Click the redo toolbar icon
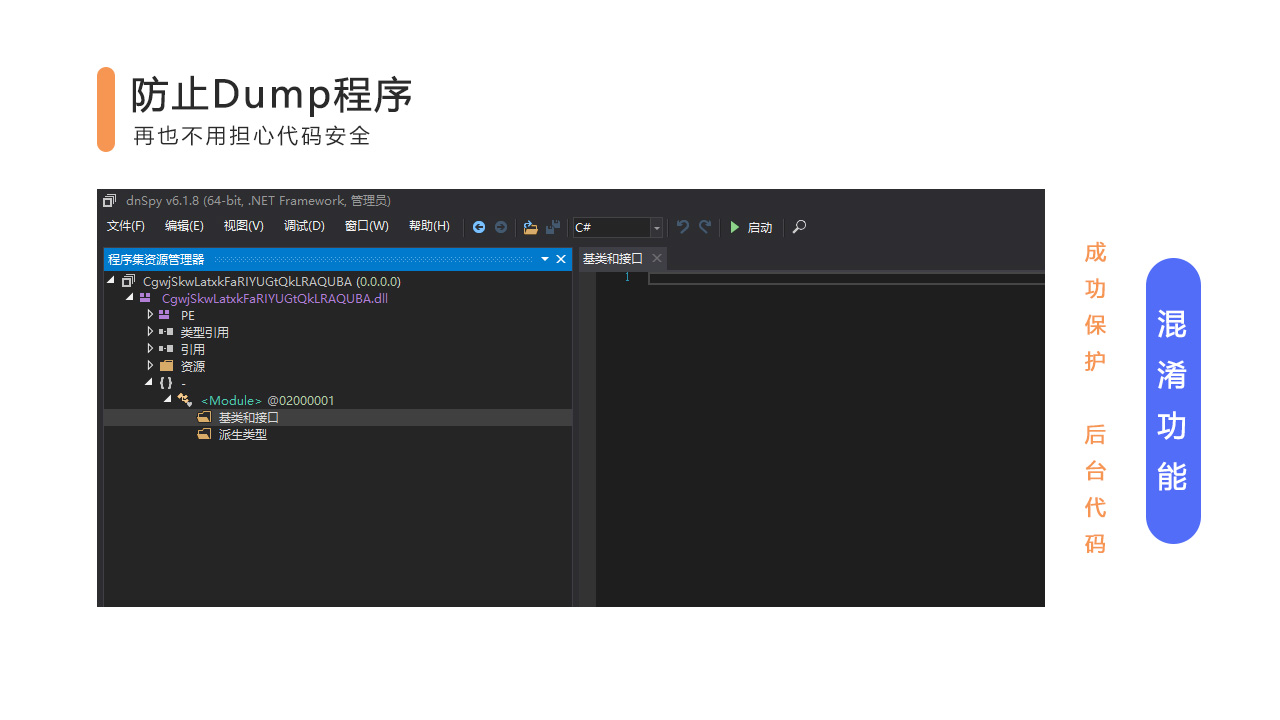 705,227
